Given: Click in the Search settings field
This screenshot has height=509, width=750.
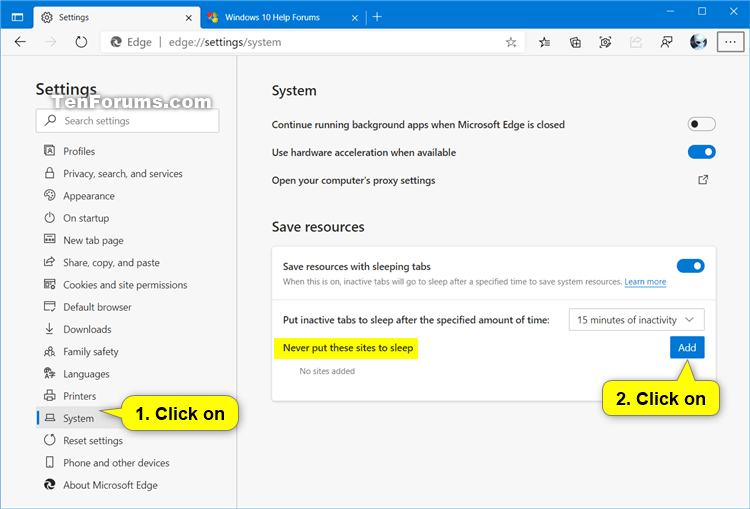Looking at the screenshot, I should (x=128, y=121).
